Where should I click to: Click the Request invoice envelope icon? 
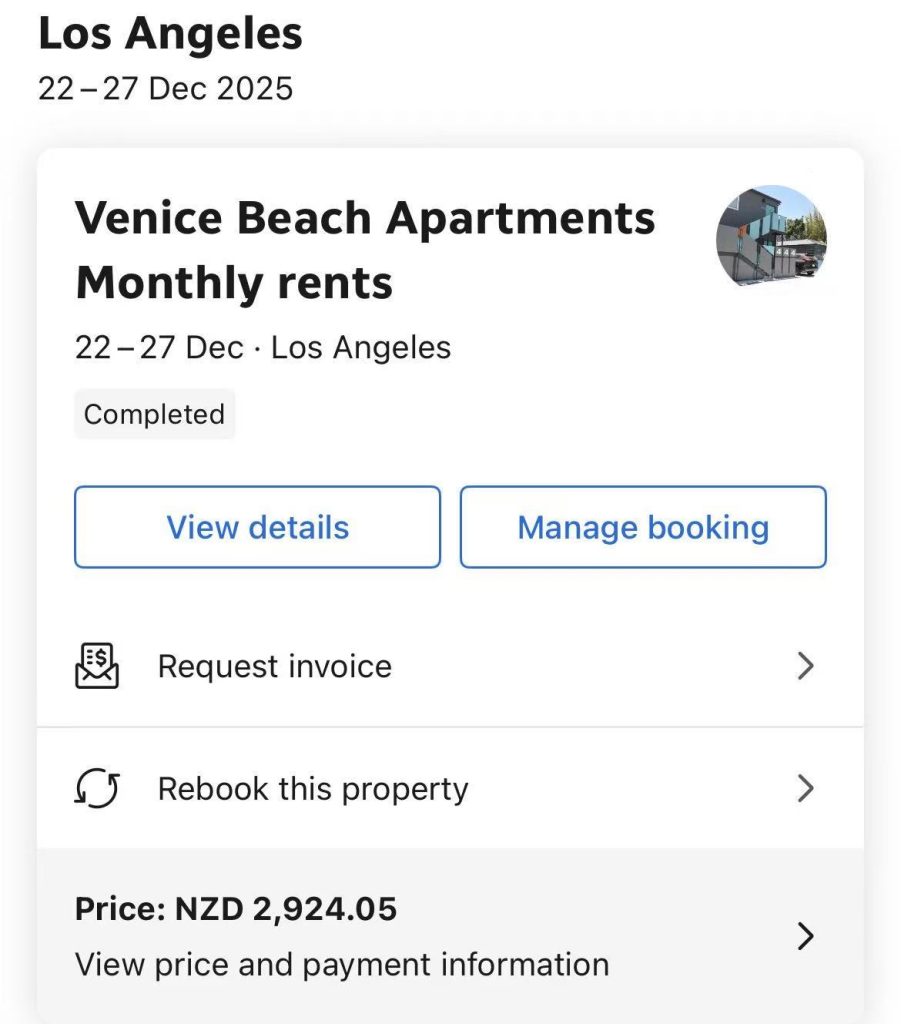[x=97, y=666]
